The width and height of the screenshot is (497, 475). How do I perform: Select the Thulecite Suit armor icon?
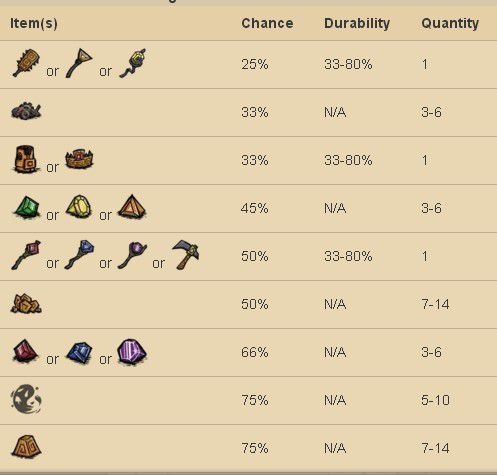(26, 159)
